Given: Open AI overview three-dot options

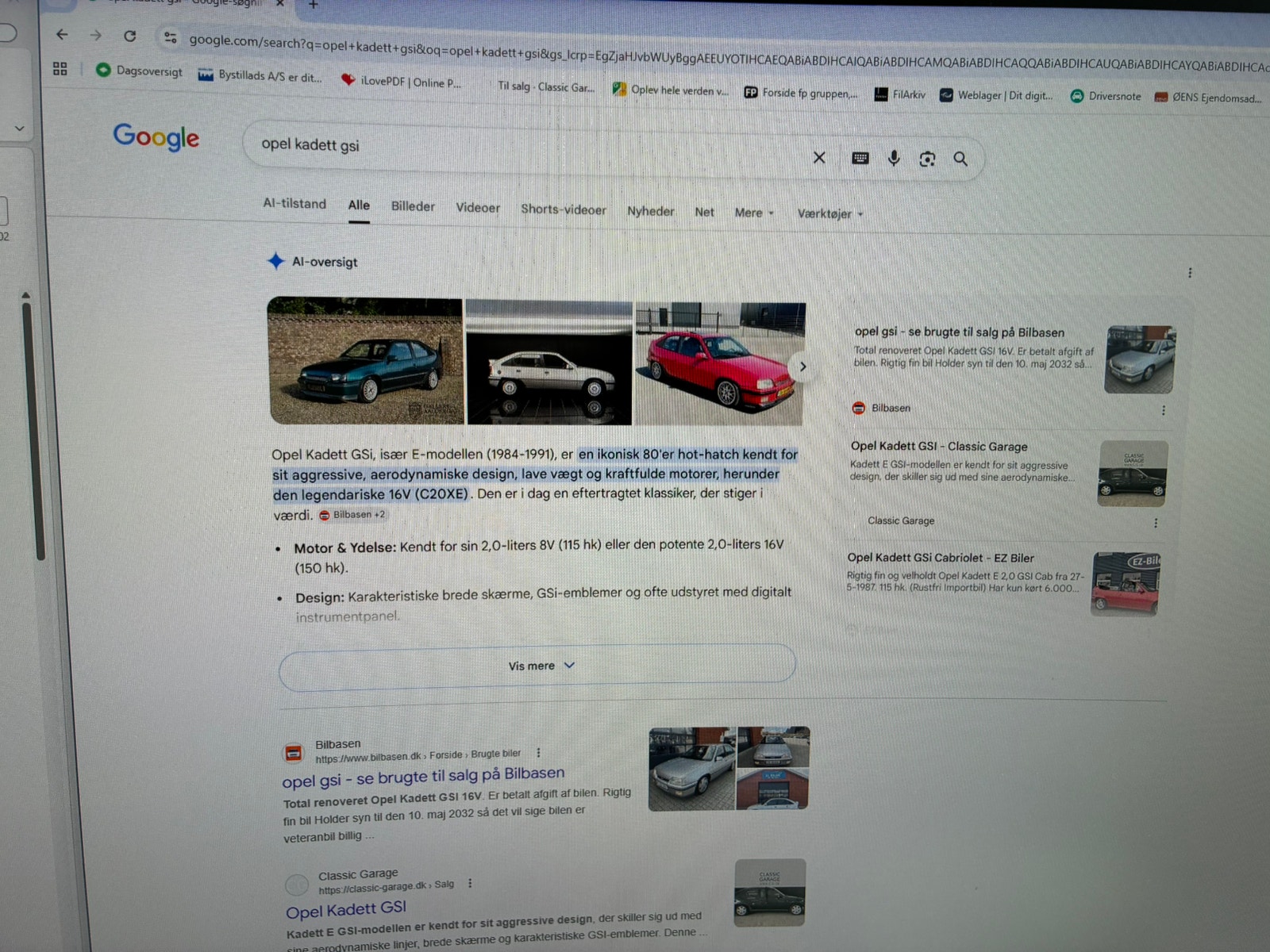Looking at the screenshot, I should [1190, 273].
